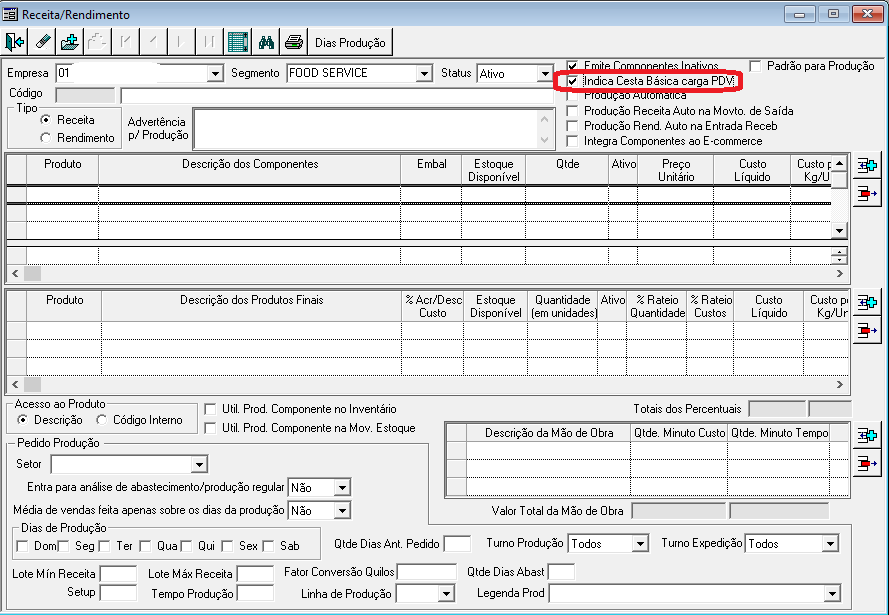
Task: Click the Receita/Rendimento window title icon
Action: (10, 14)
